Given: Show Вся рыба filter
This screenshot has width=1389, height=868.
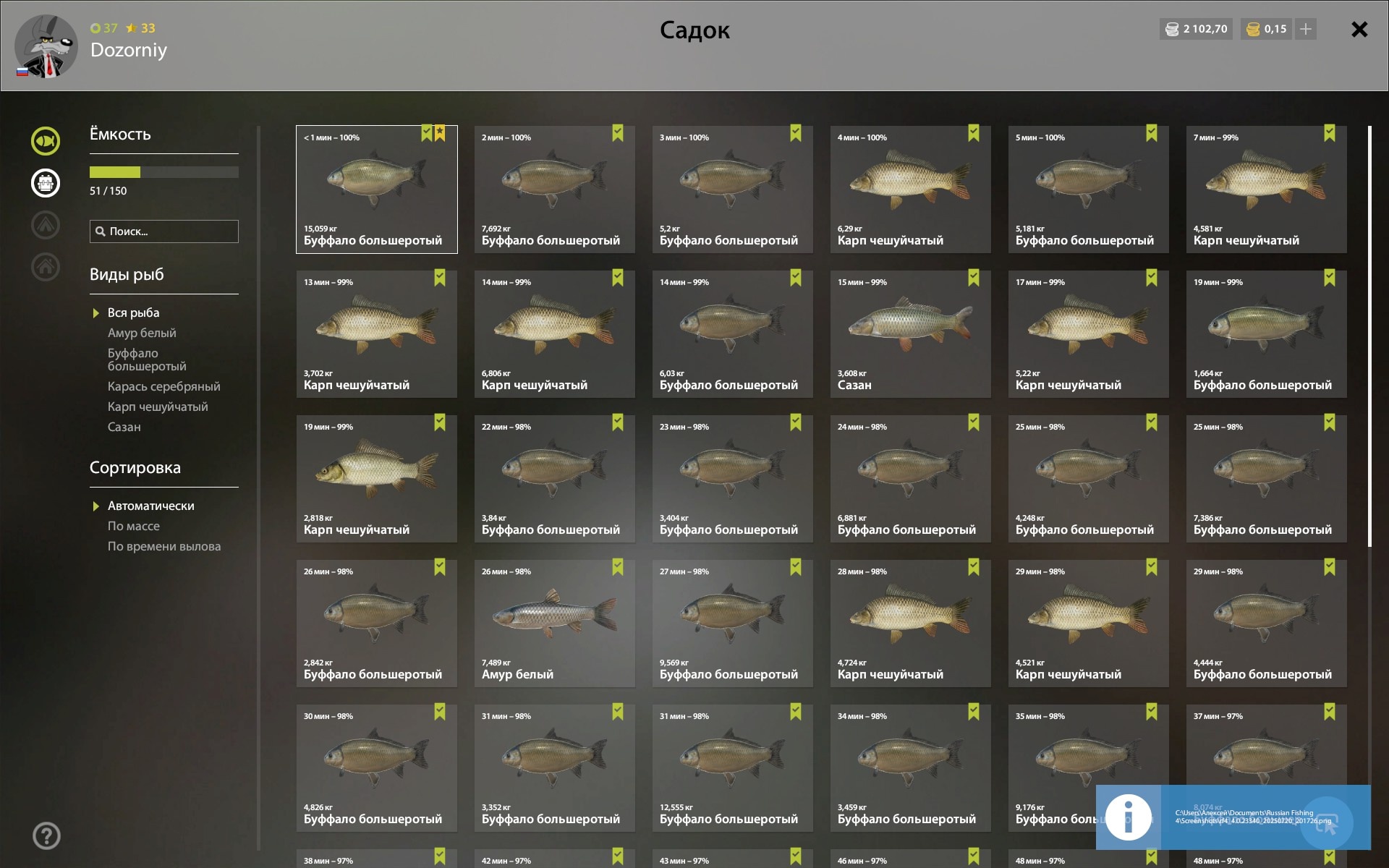Looking at the screenshot, I should tap(133, 312).
